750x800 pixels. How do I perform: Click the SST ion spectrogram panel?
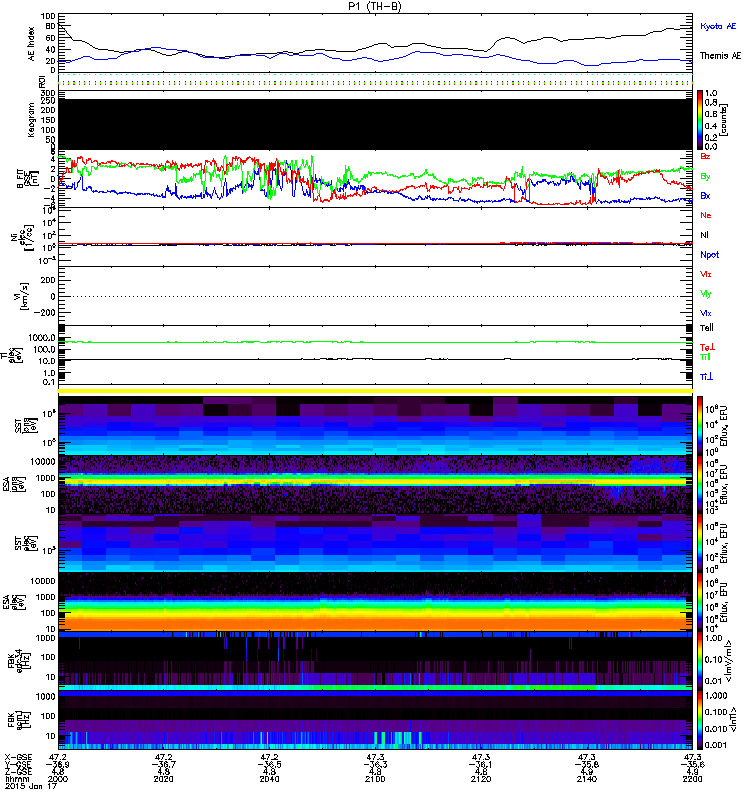tap(375, 426)
